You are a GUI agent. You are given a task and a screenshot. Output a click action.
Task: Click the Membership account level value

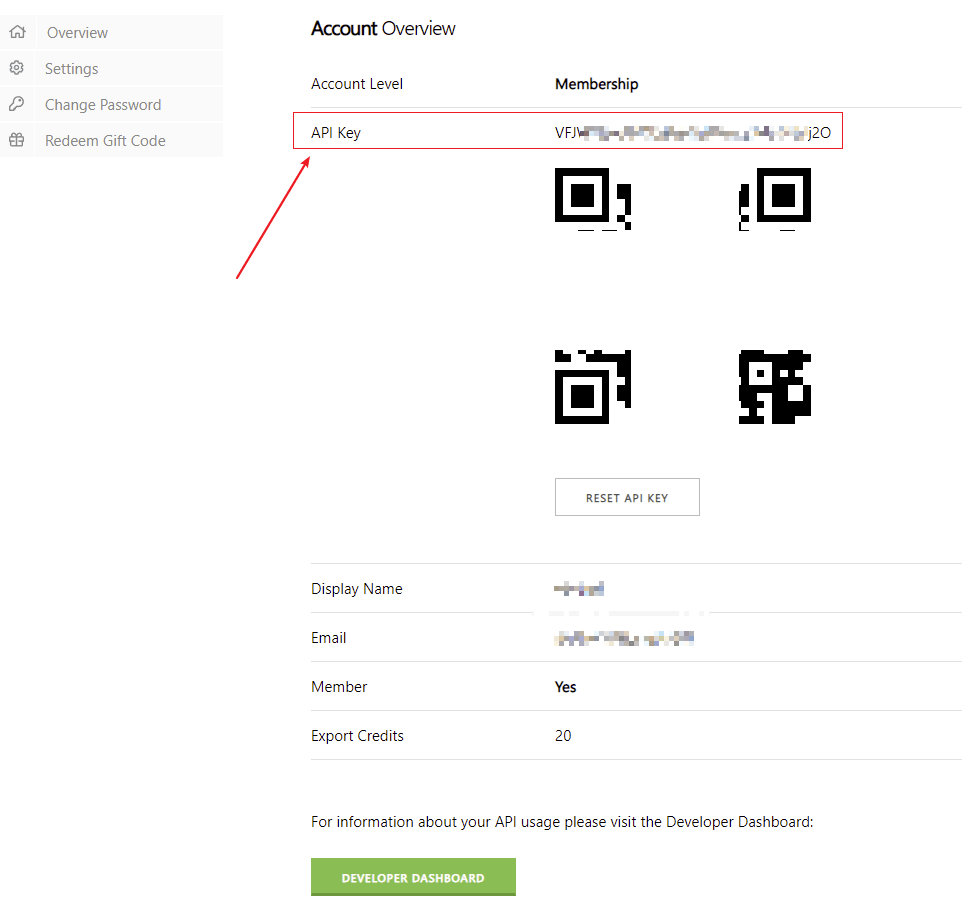[x=596, y=84]
